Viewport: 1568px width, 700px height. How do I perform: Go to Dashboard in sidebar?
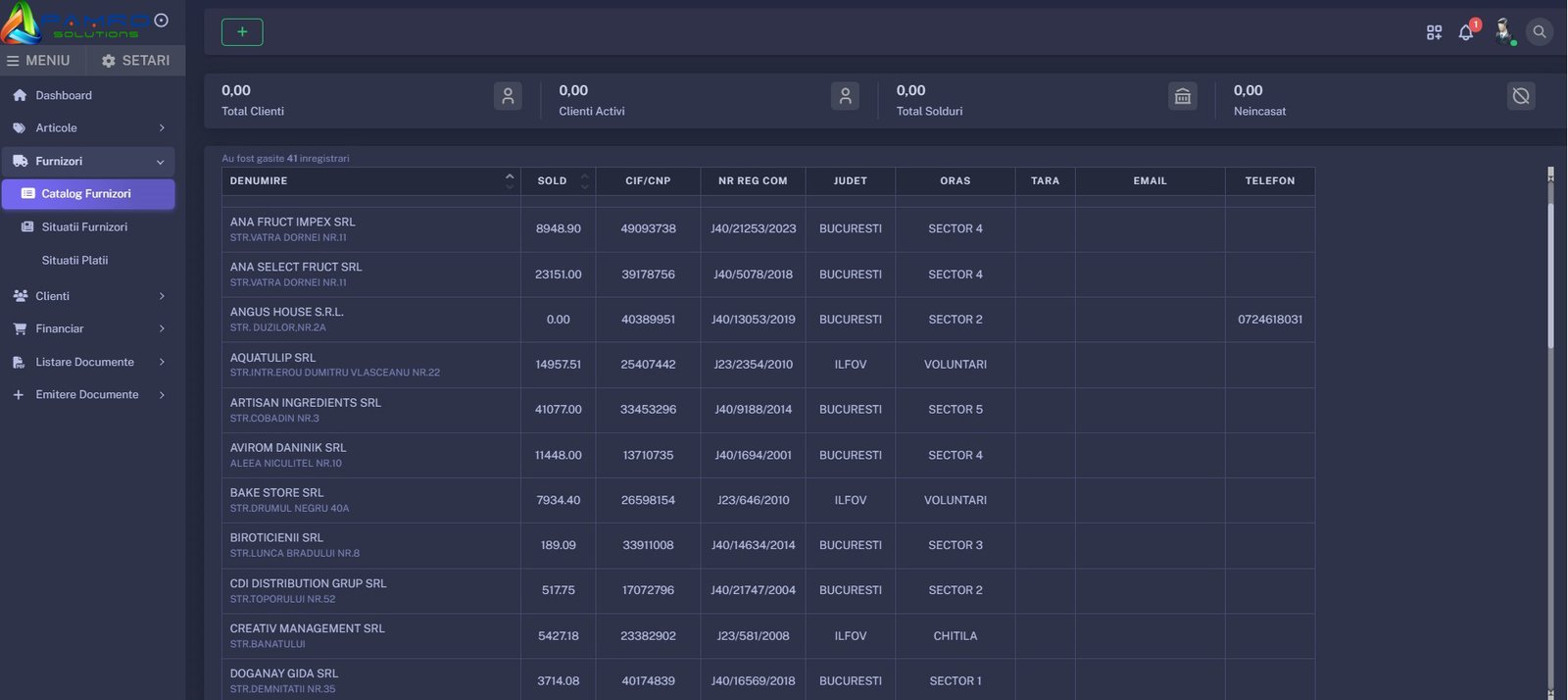[x=64, y=96]
